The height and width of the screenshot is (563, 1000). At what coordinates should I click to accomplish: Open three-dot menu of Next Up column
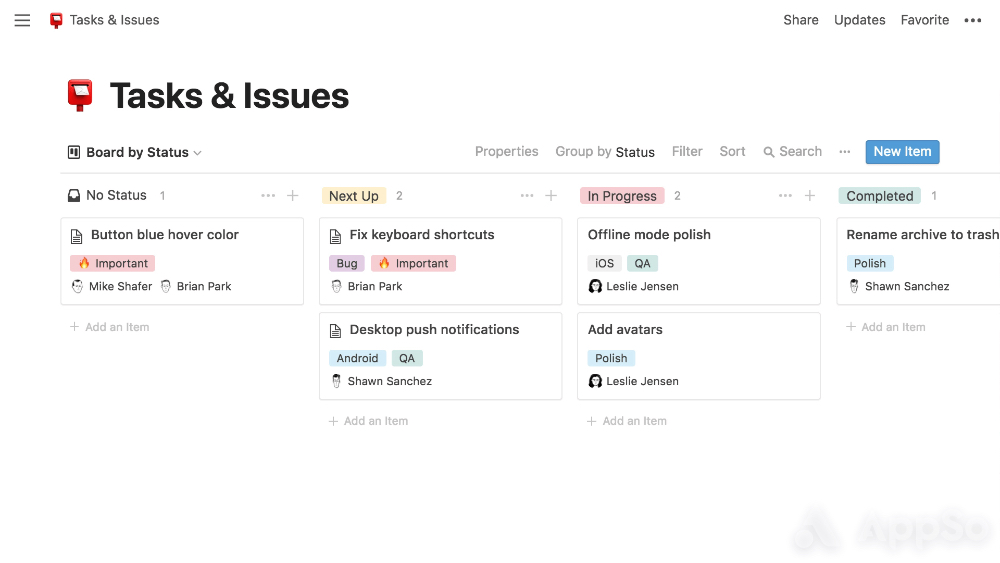(x=527, y=196)
